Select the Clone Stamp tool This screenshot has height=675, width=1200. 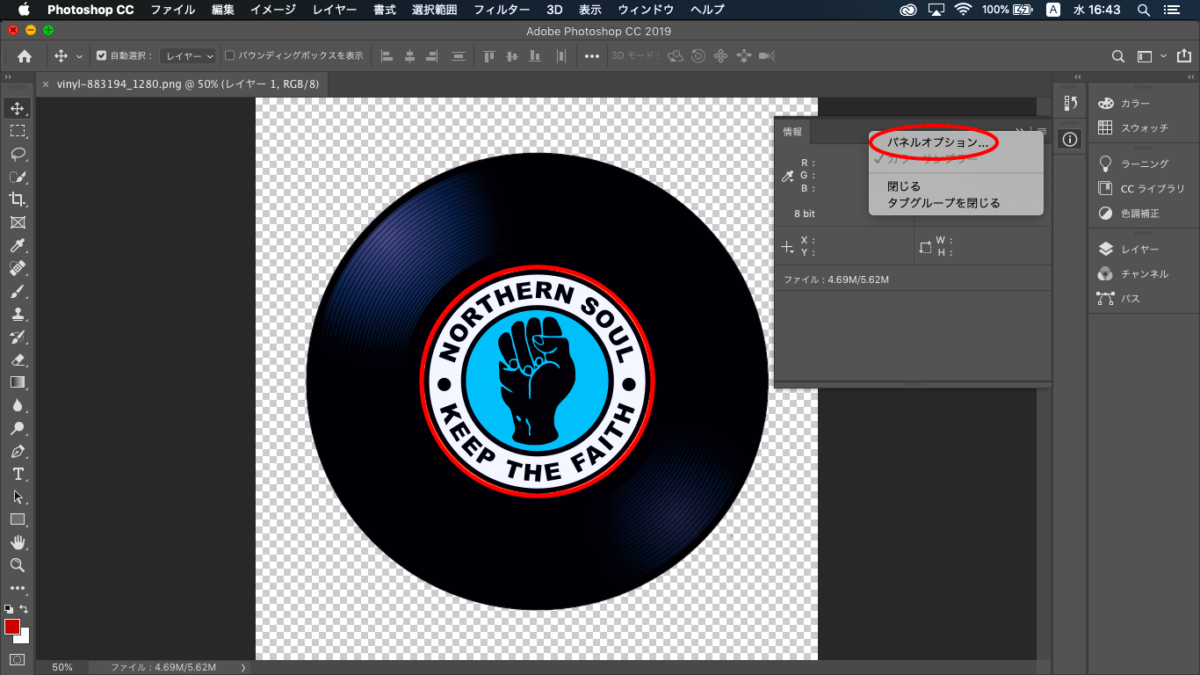point(18,314)
